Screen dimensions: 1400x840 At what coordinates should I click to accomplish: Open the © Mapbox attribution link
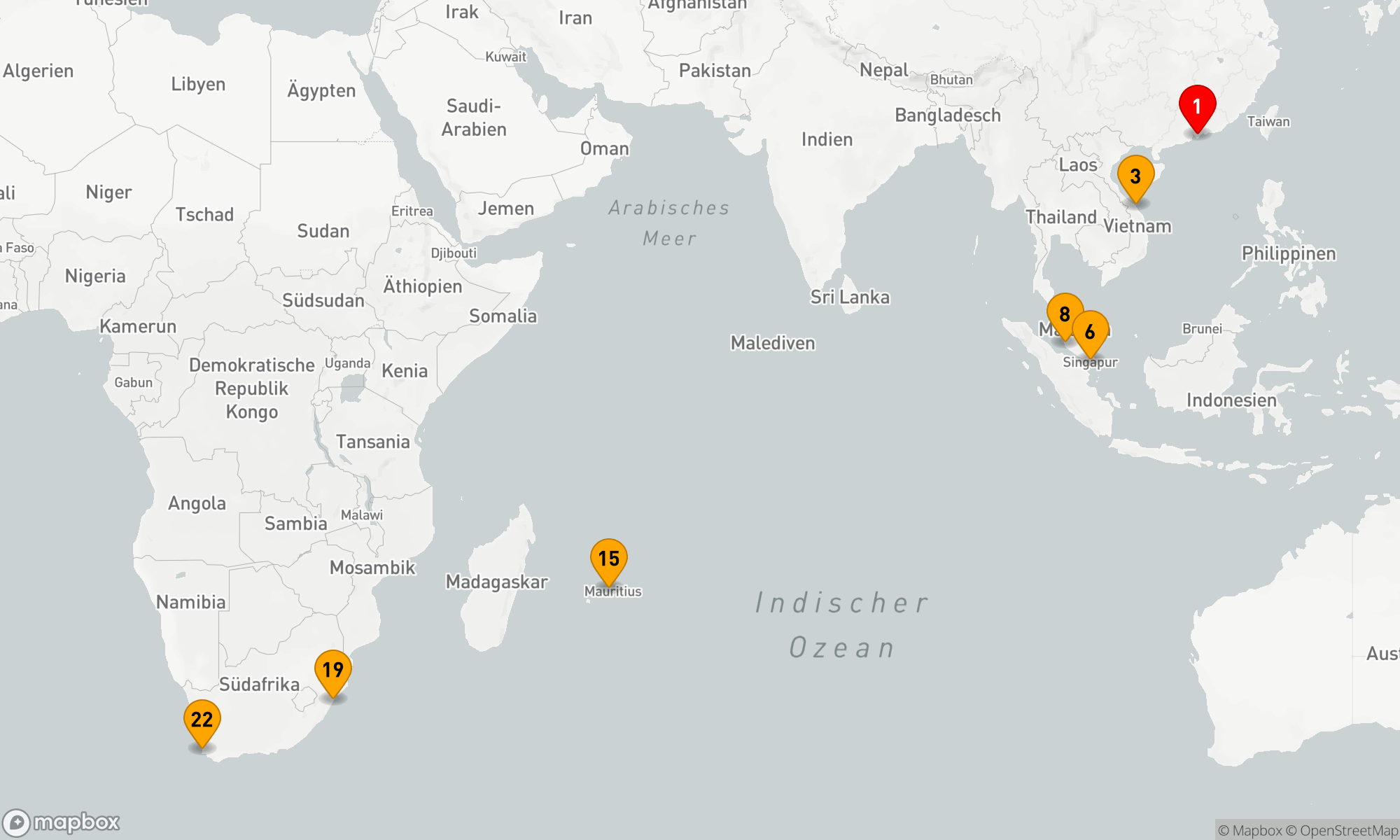point(1250,830)
